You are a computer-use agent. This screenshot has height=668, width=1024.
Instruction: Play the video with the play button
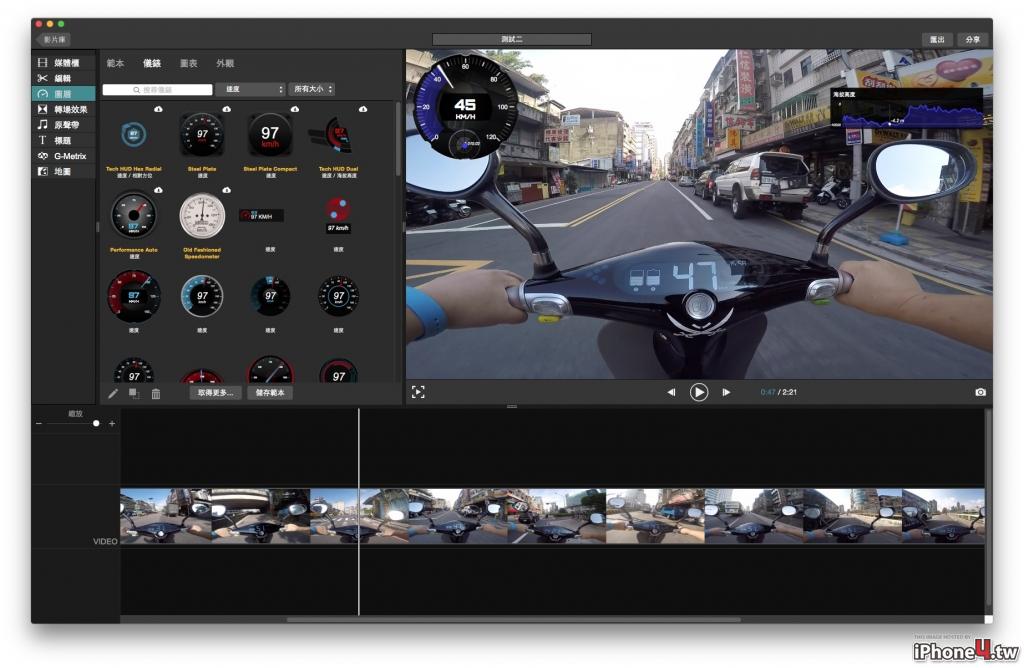(x=698, y=392)
